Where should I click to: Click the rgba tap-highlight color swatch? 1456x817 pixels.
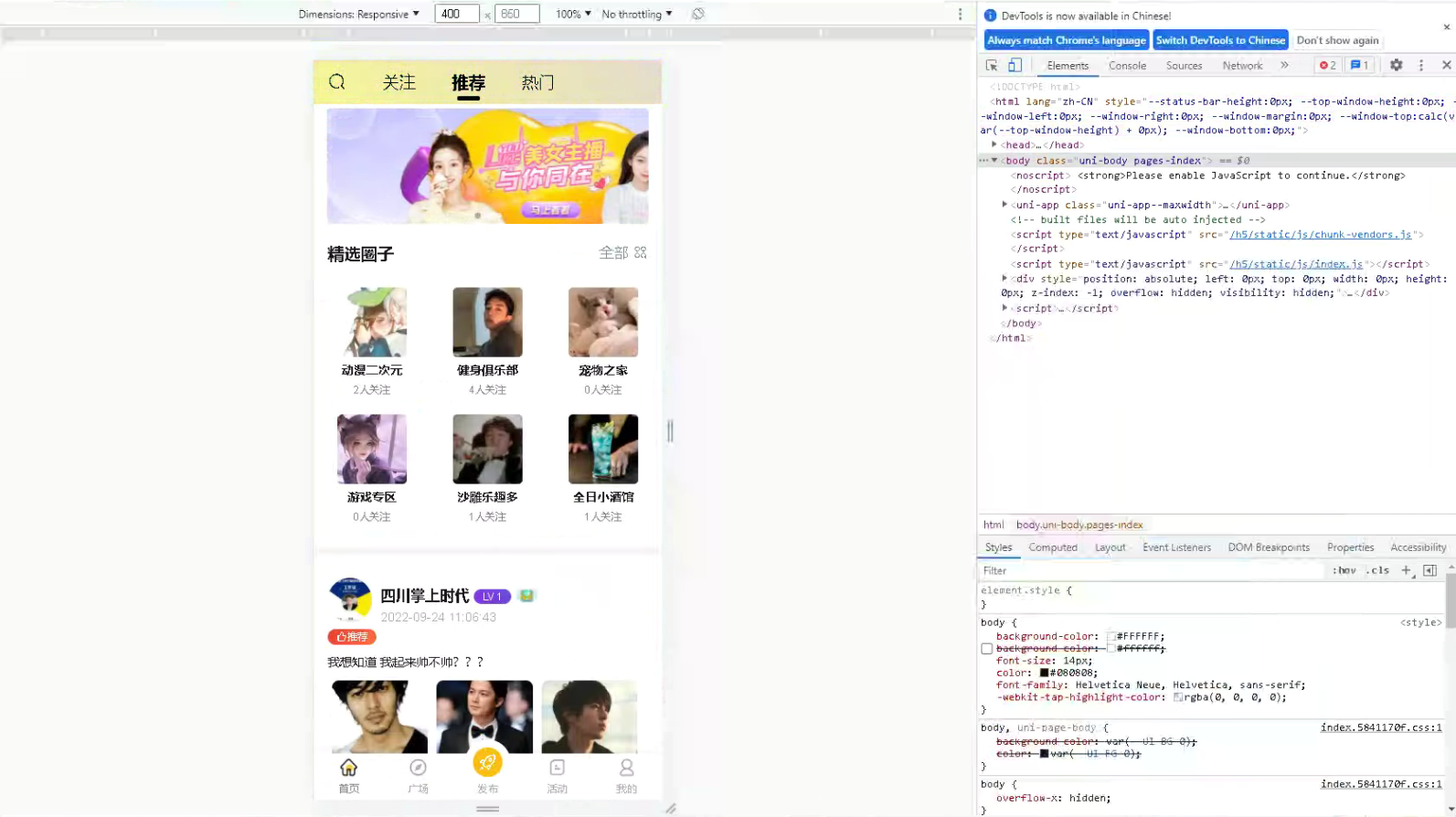1178,697
